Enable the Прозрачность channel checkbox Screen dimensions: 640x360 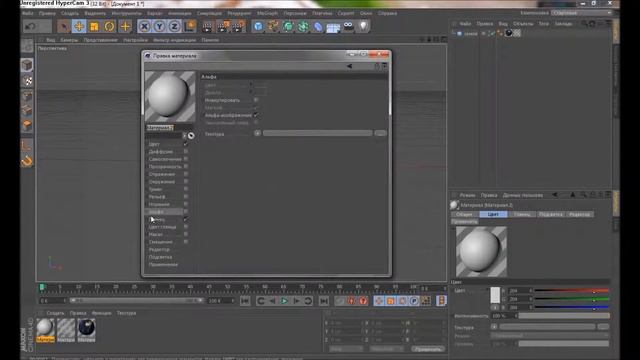(186, 167)
